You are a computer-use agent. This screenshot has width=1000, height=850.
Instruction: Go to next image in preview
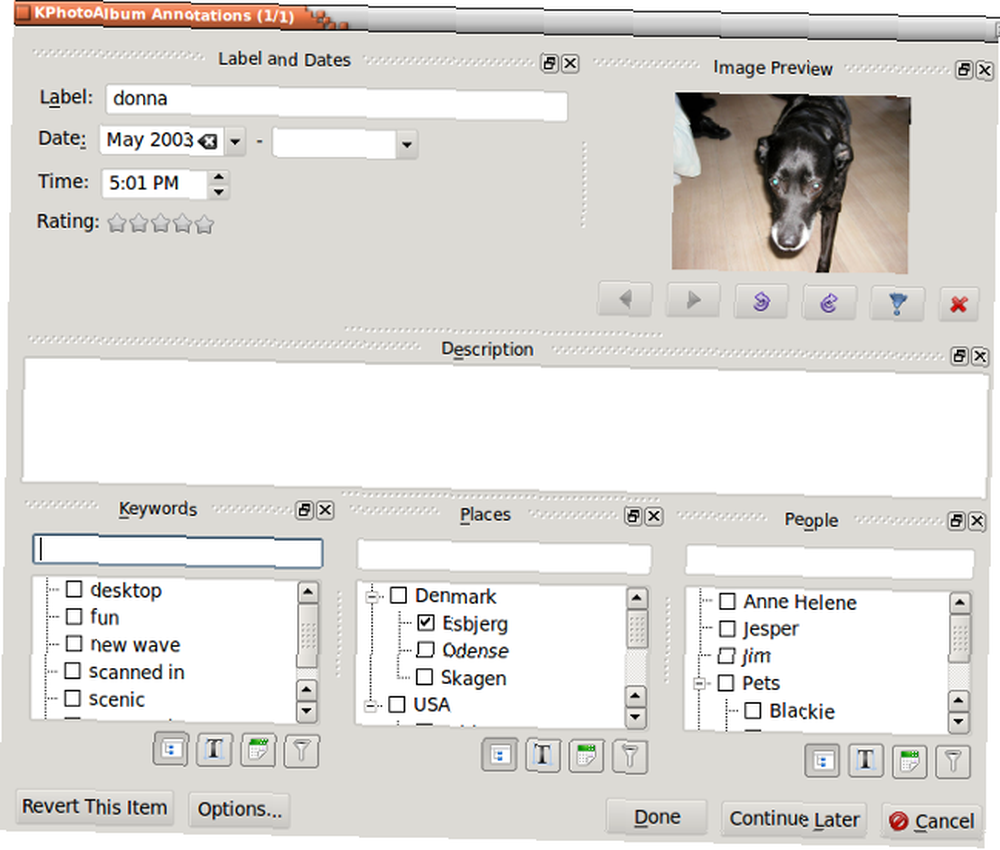[693, 300]
